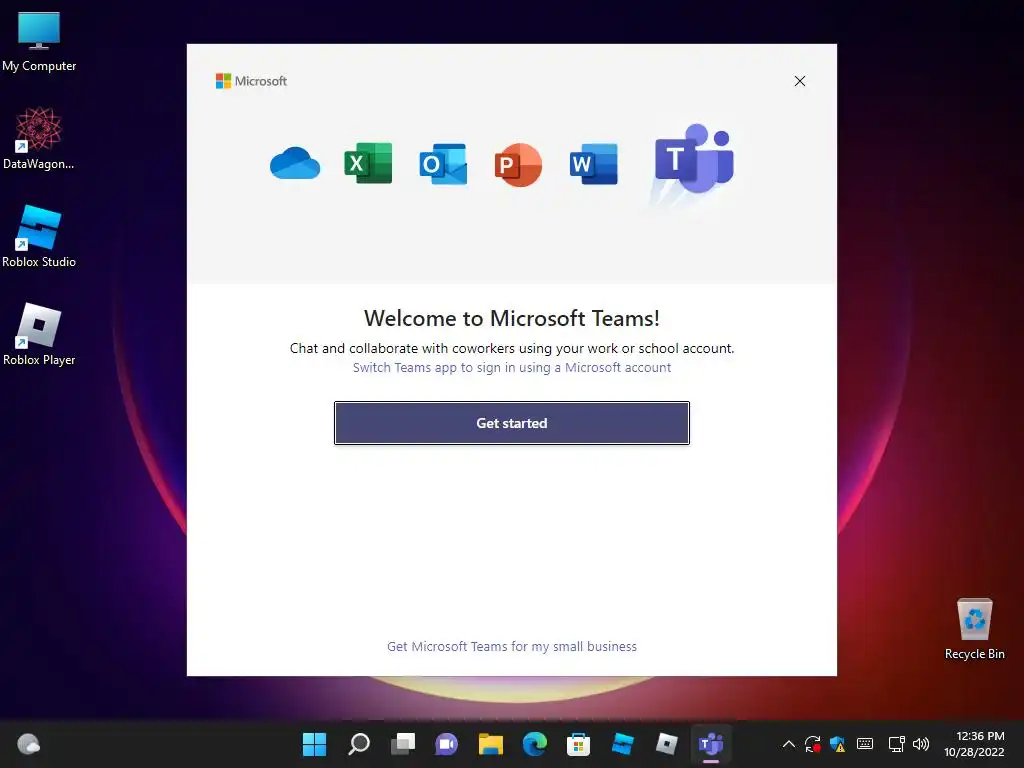Launch Microsoft Edge from taskbar
This screenshot has width=1024, height=768.
[534, 744]
